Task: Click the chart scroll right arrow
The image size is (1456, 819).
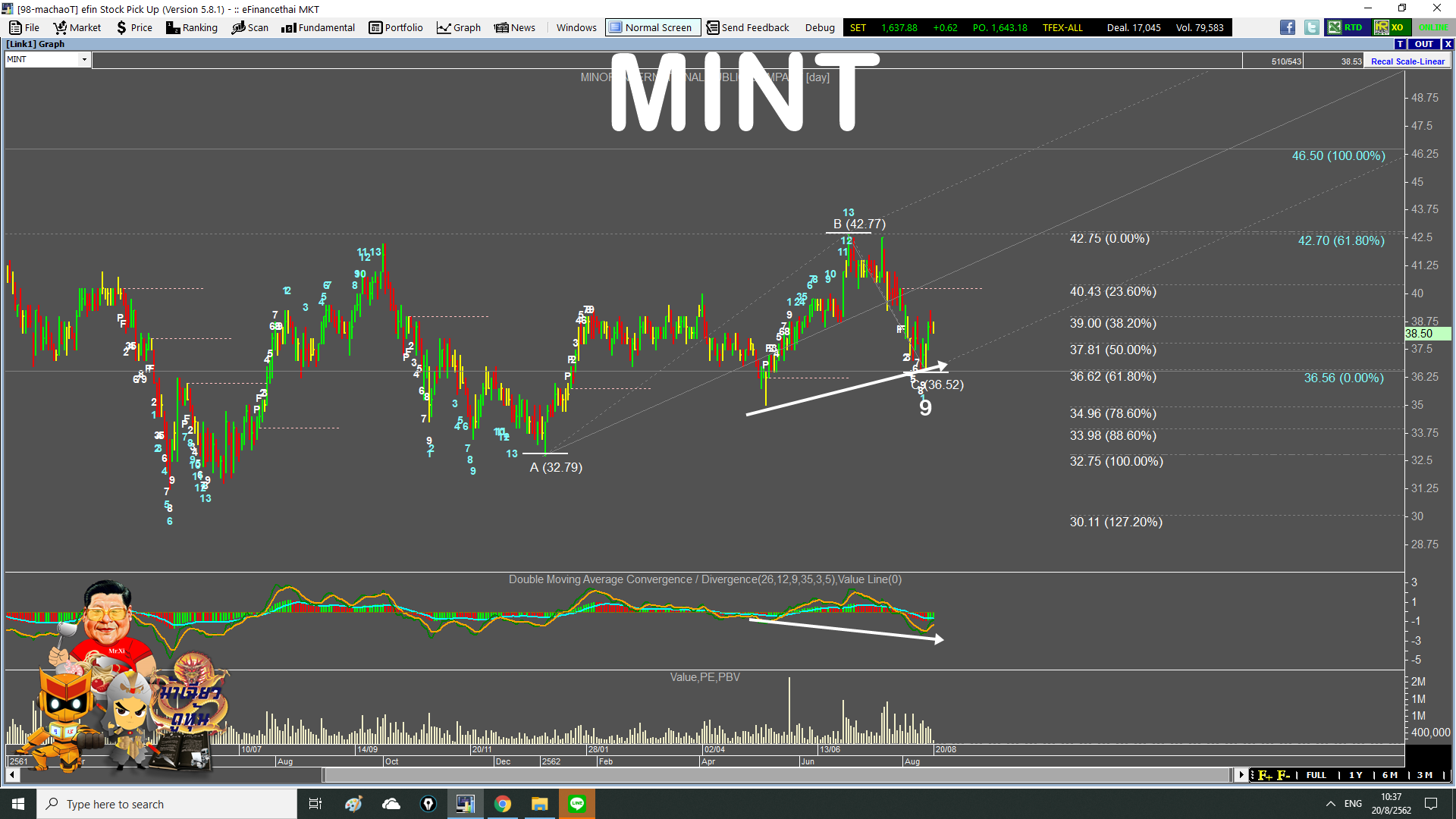Action: pyautogui.click(x=1241, y=775)
